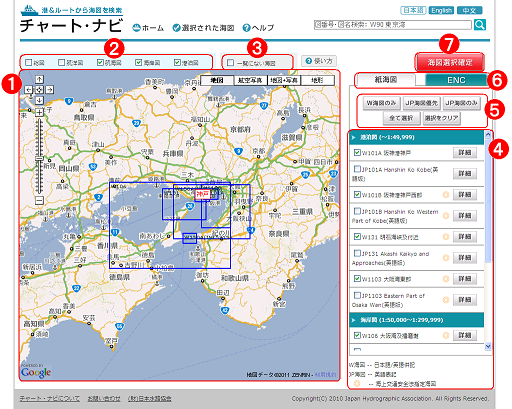512x409 pixels.
Task: Click the orange safety mark beside W1103
Action: click(446, 279)
